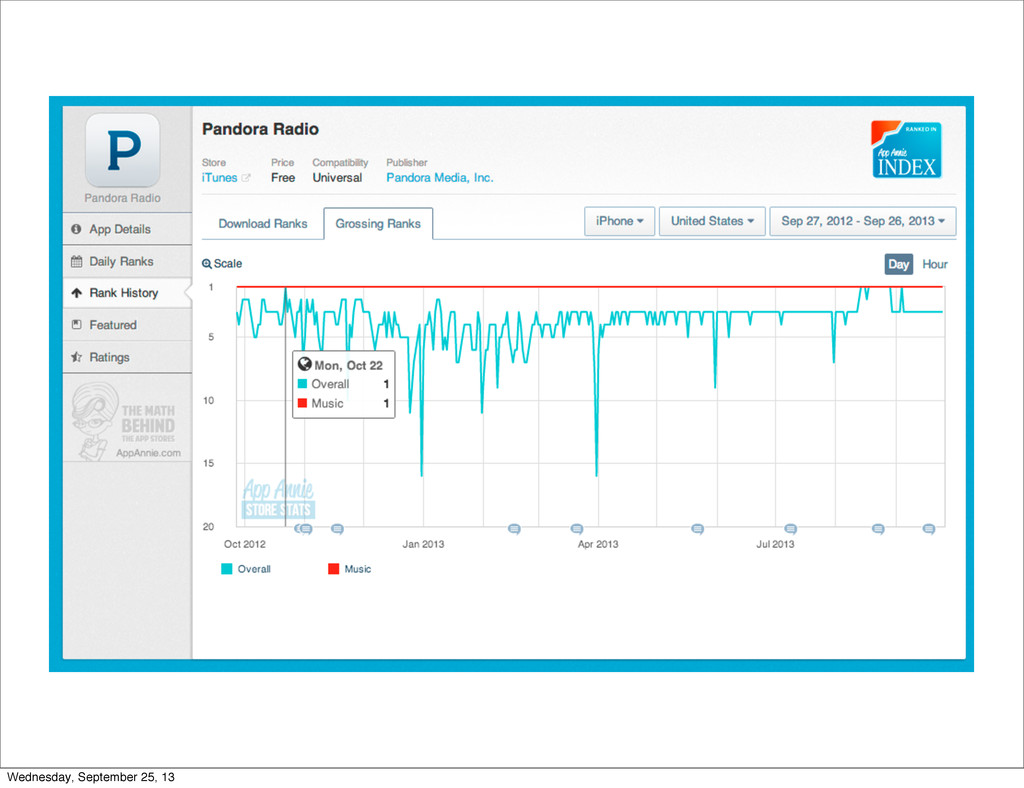Toggle the Overall series in legend

coord(246,569)
